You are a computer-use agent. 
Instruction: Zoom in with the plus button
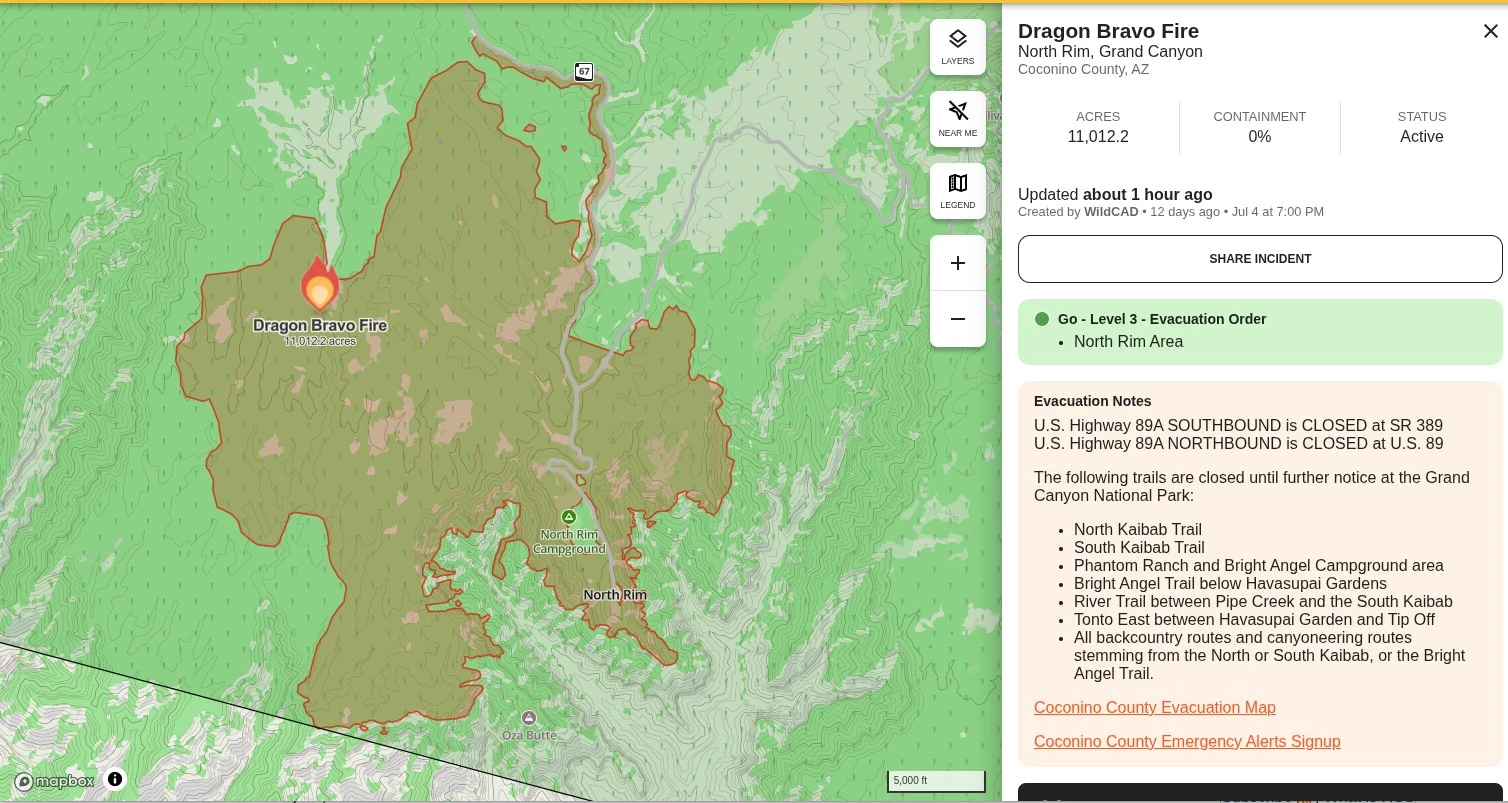click(958, 263)
